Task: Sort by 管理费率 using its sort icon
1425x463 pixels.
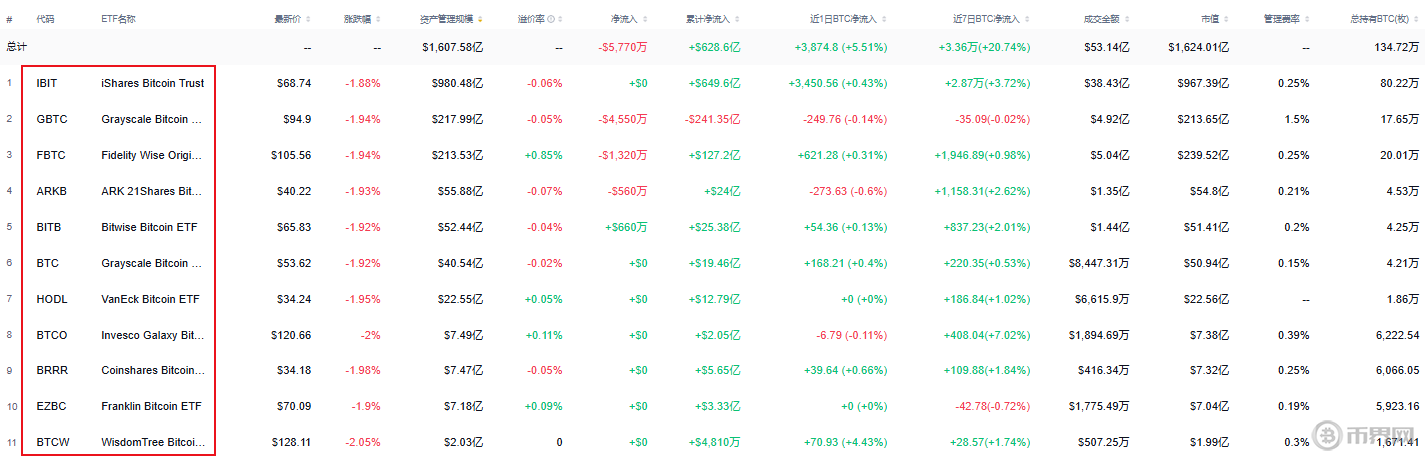Action: 1307,19
